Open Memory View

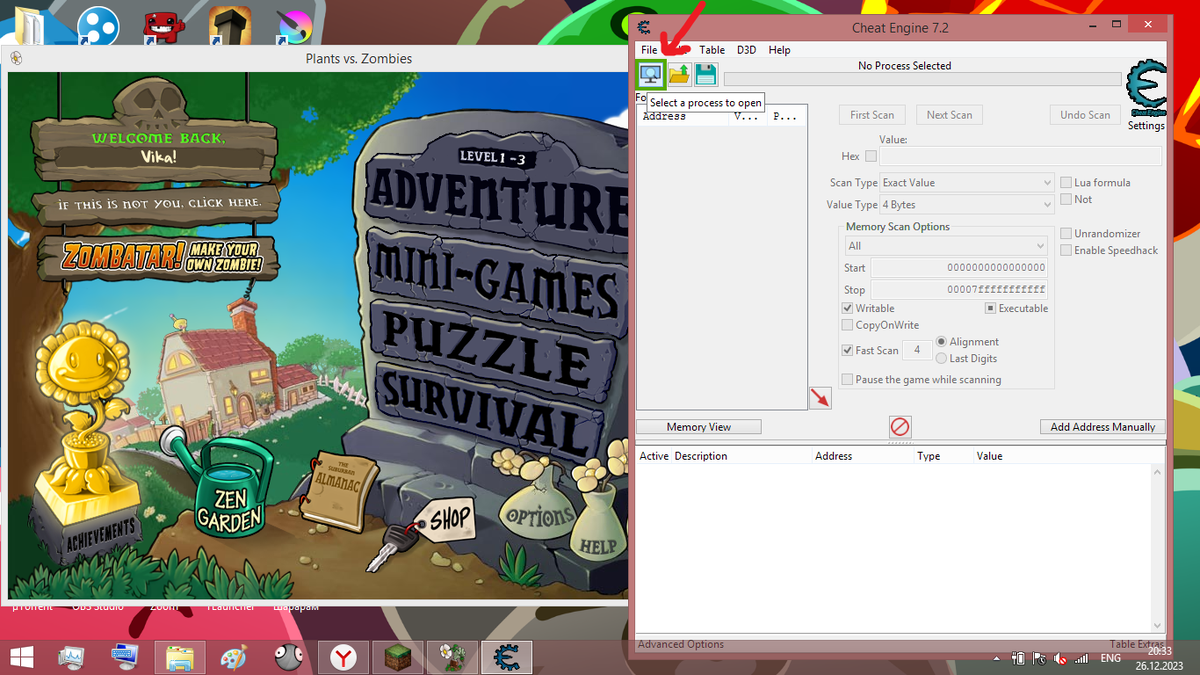[x=699, y=427]
